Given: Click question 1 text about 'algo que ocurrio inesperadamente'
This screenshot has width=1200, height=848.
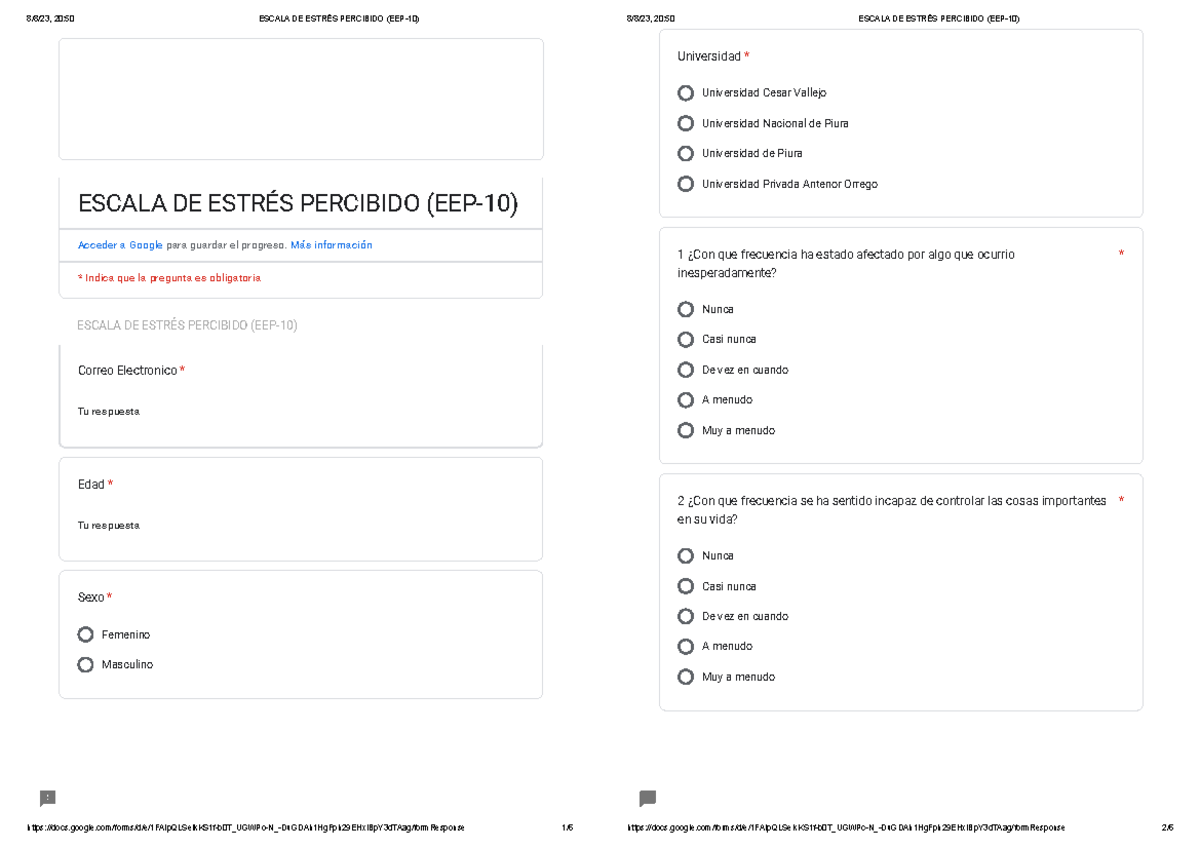Looking at the screenshot, I should point(846,264).
